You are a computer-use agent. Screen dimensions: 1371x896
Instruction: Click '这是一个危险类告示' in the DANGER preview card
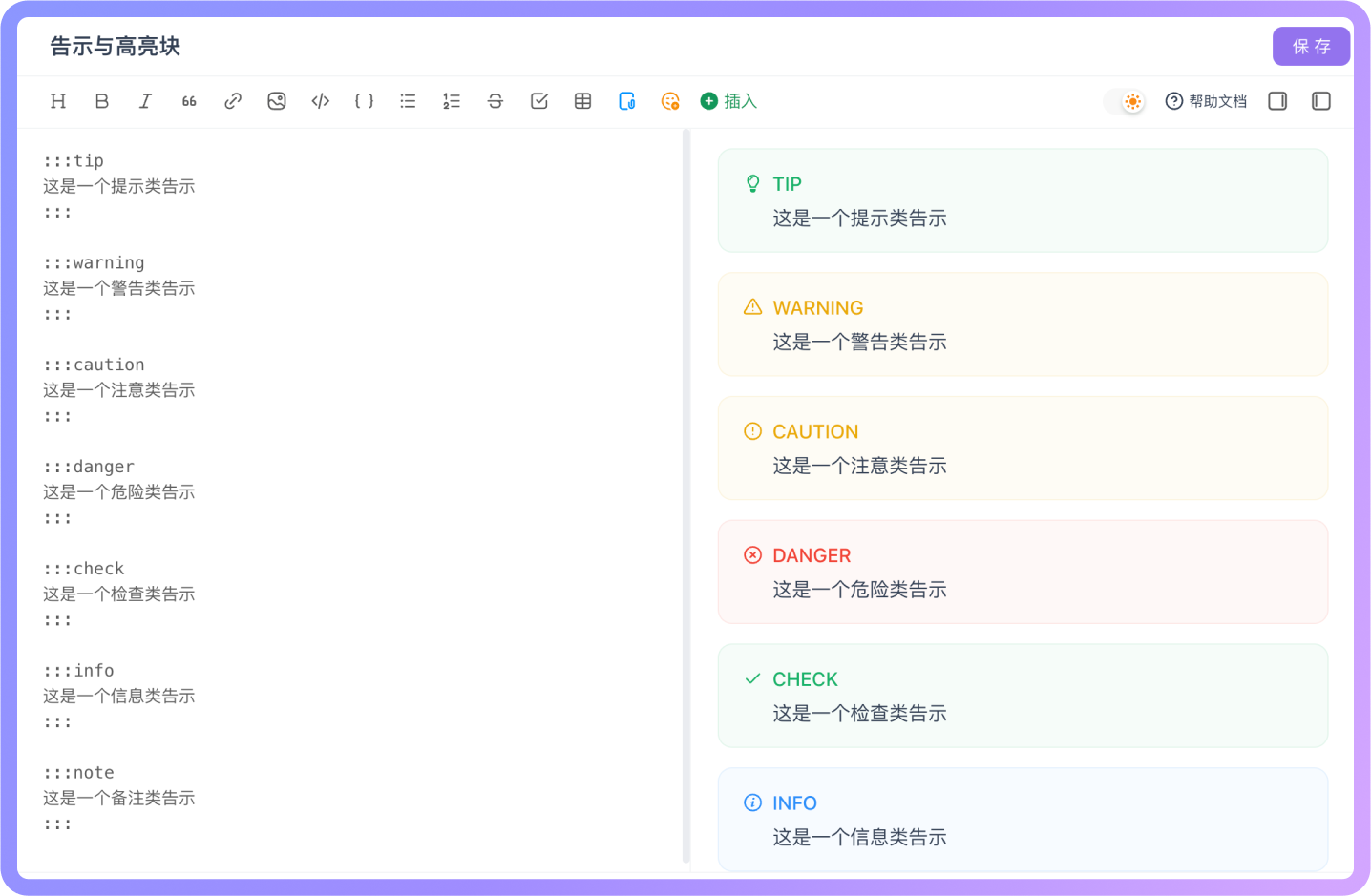859,590
